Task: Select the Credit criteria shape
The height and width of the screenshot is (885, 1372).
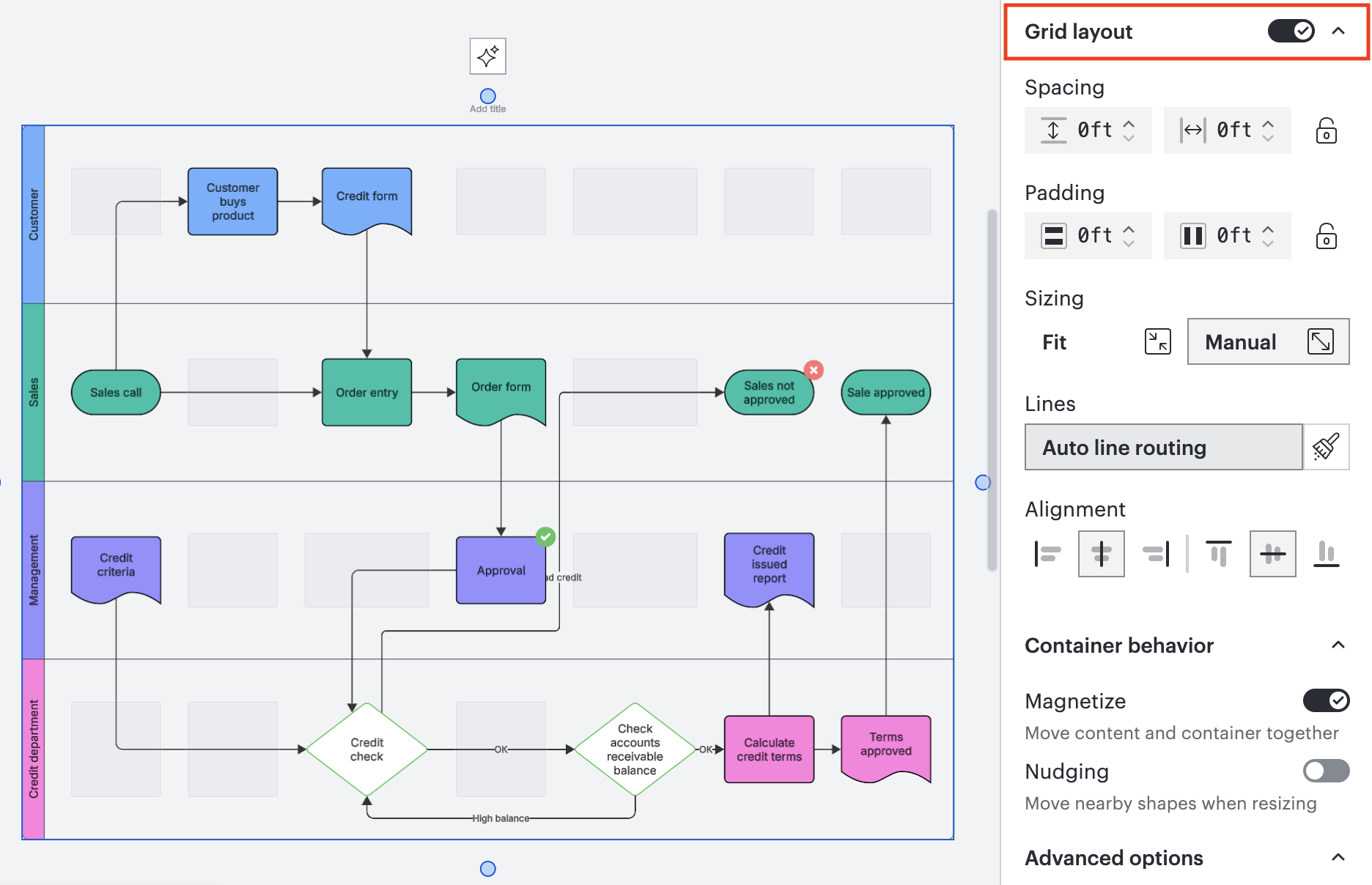Action: [116, 569]
